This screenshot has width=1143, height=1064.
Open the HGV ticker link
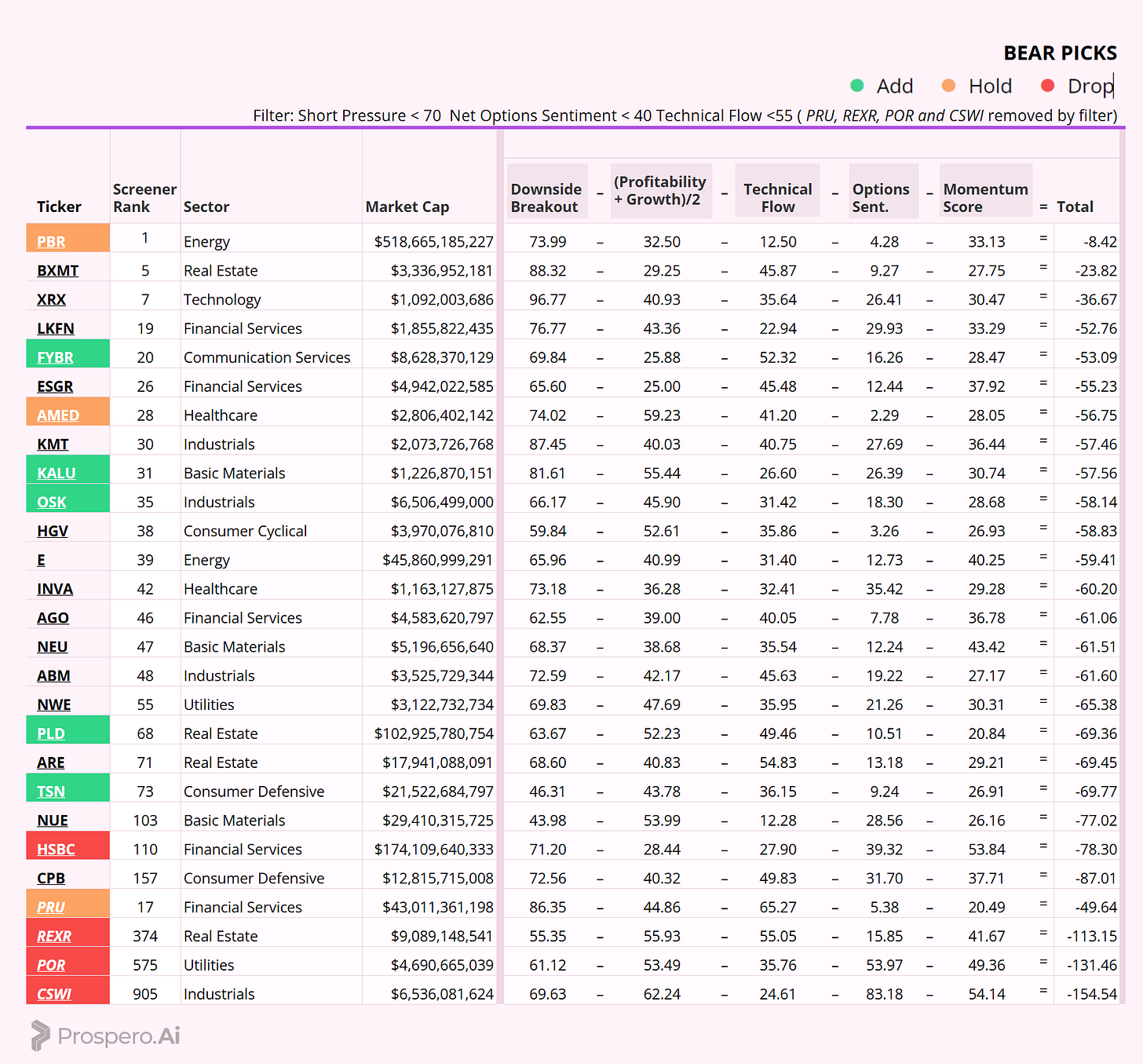point(53,532)
